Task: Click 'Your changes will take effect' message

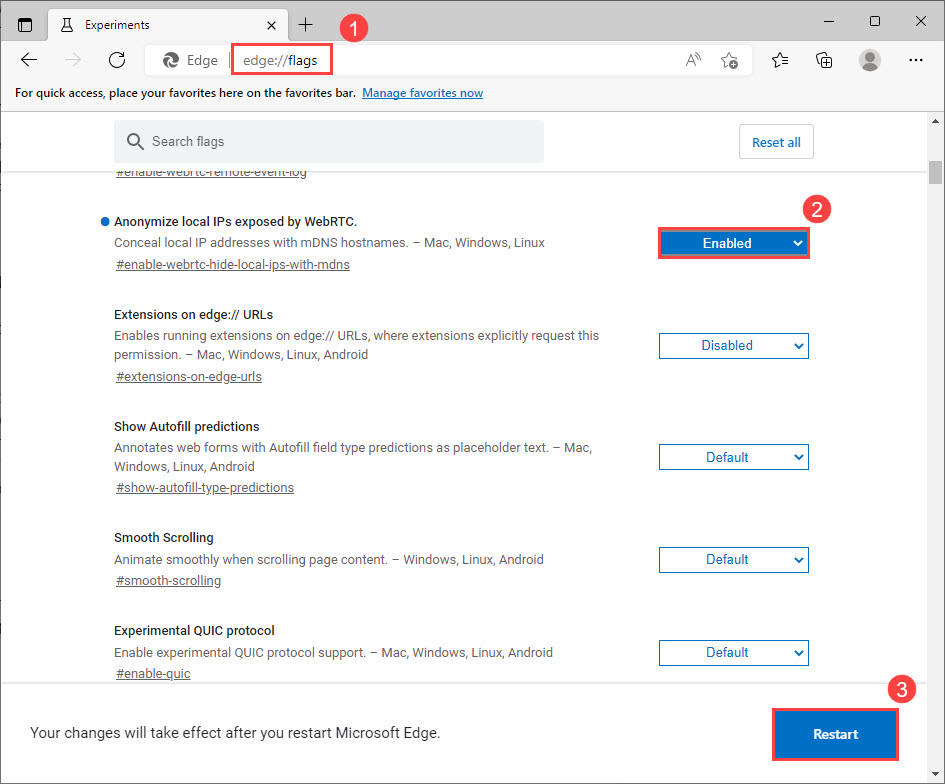Action: [235, 733]
